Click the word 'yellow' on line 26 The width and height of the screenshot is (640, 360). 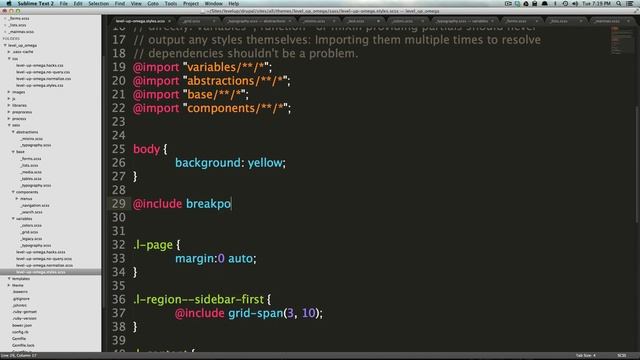point(264,163)
